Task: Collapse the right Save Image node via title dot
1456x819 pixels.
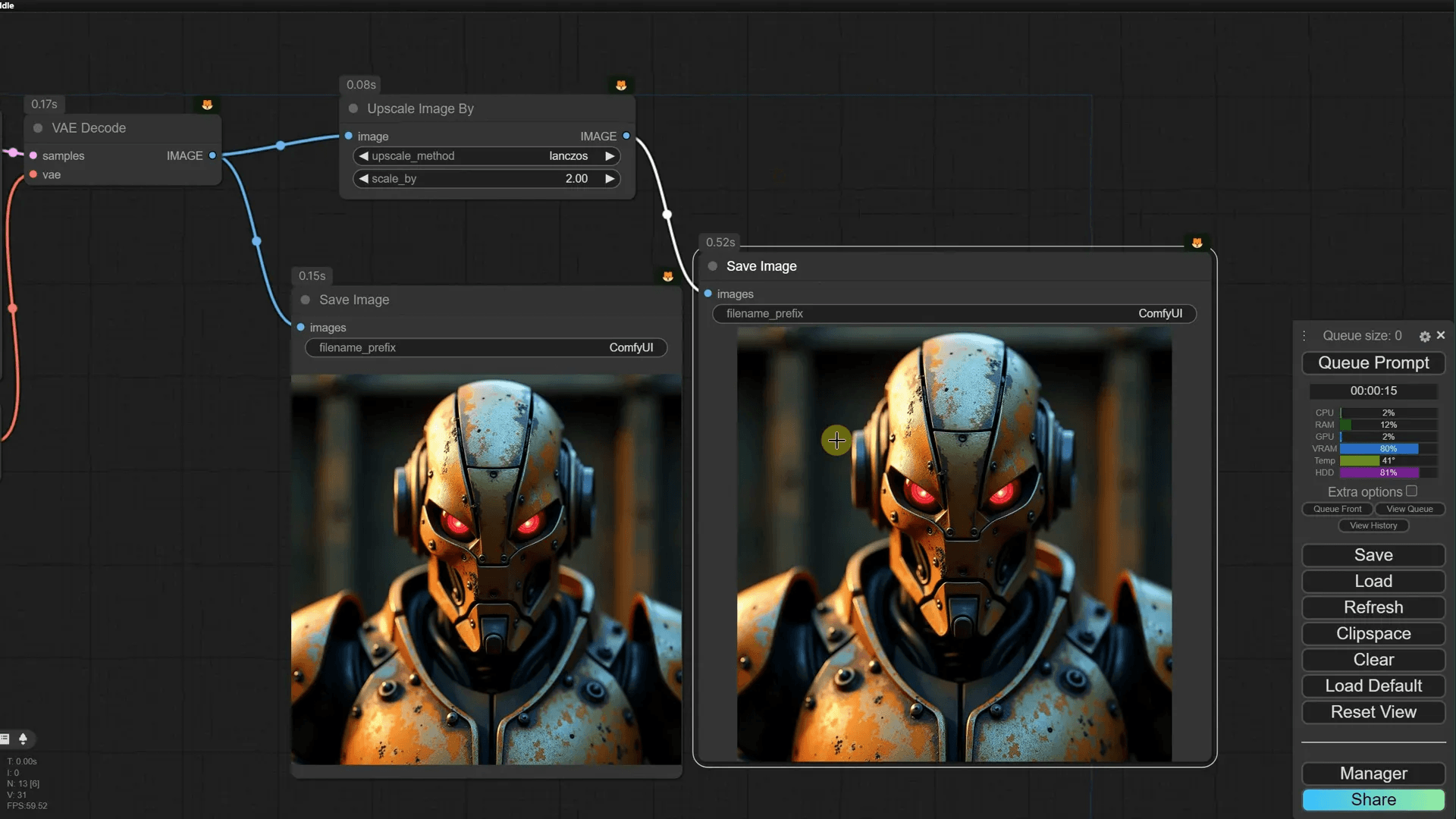Action: (713, 266)
